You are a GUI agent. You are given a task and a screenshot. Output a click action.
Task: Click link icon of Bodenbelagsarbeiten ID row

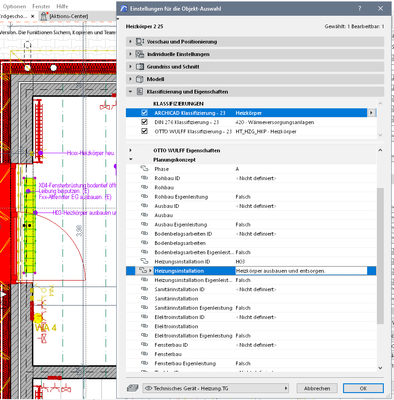tap(144, 234)
